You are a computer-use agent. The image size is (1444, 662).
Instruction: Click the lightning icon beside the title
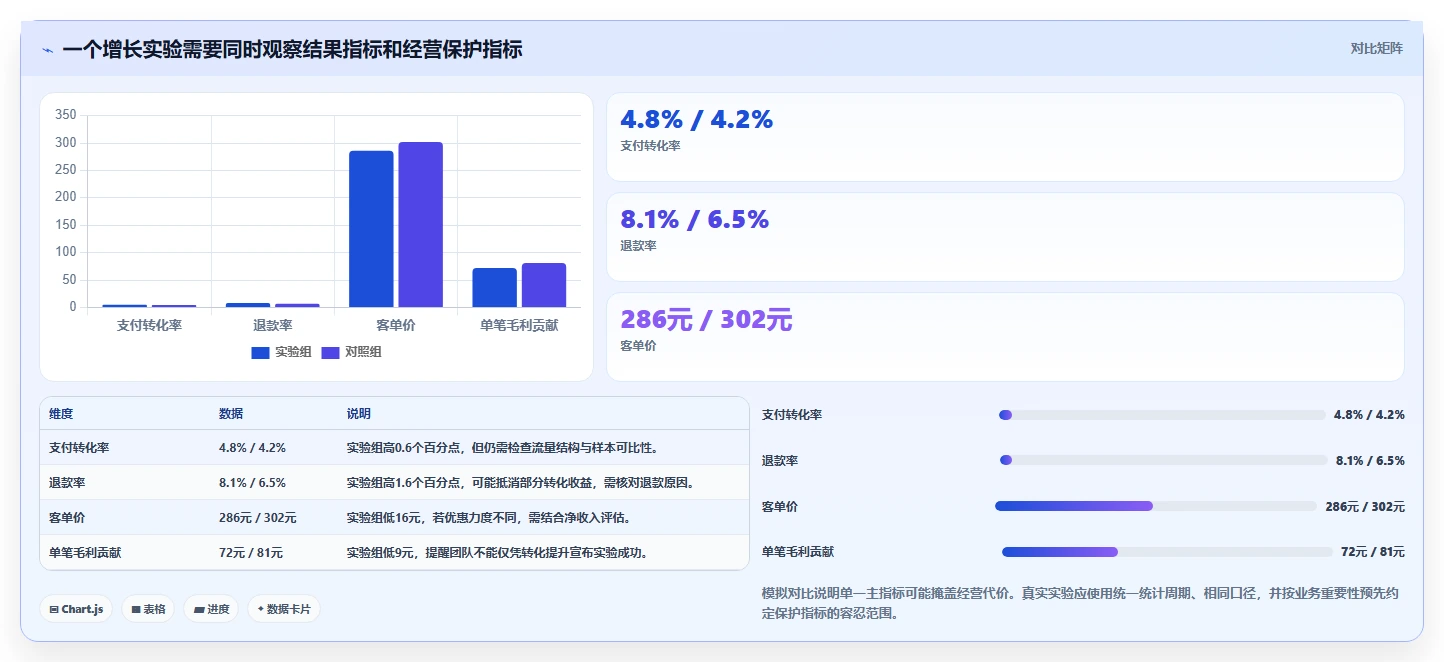click(48, 50)
